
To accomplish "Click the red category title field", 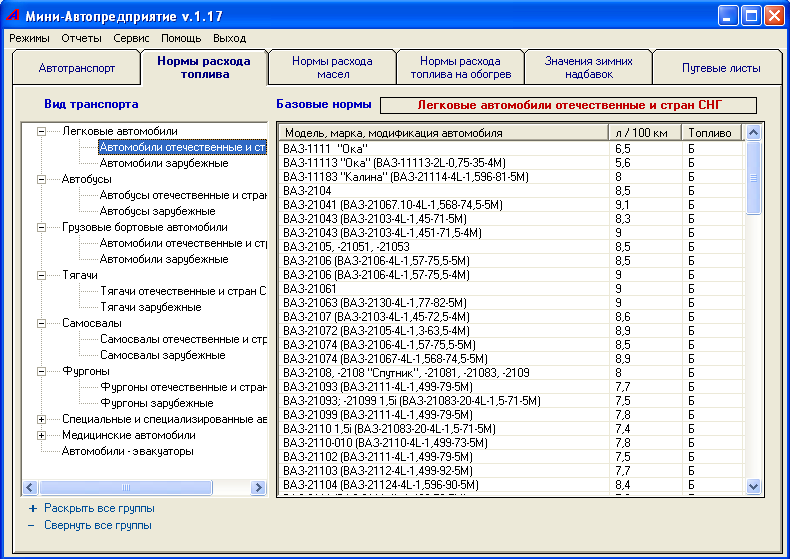I will 568,105.
